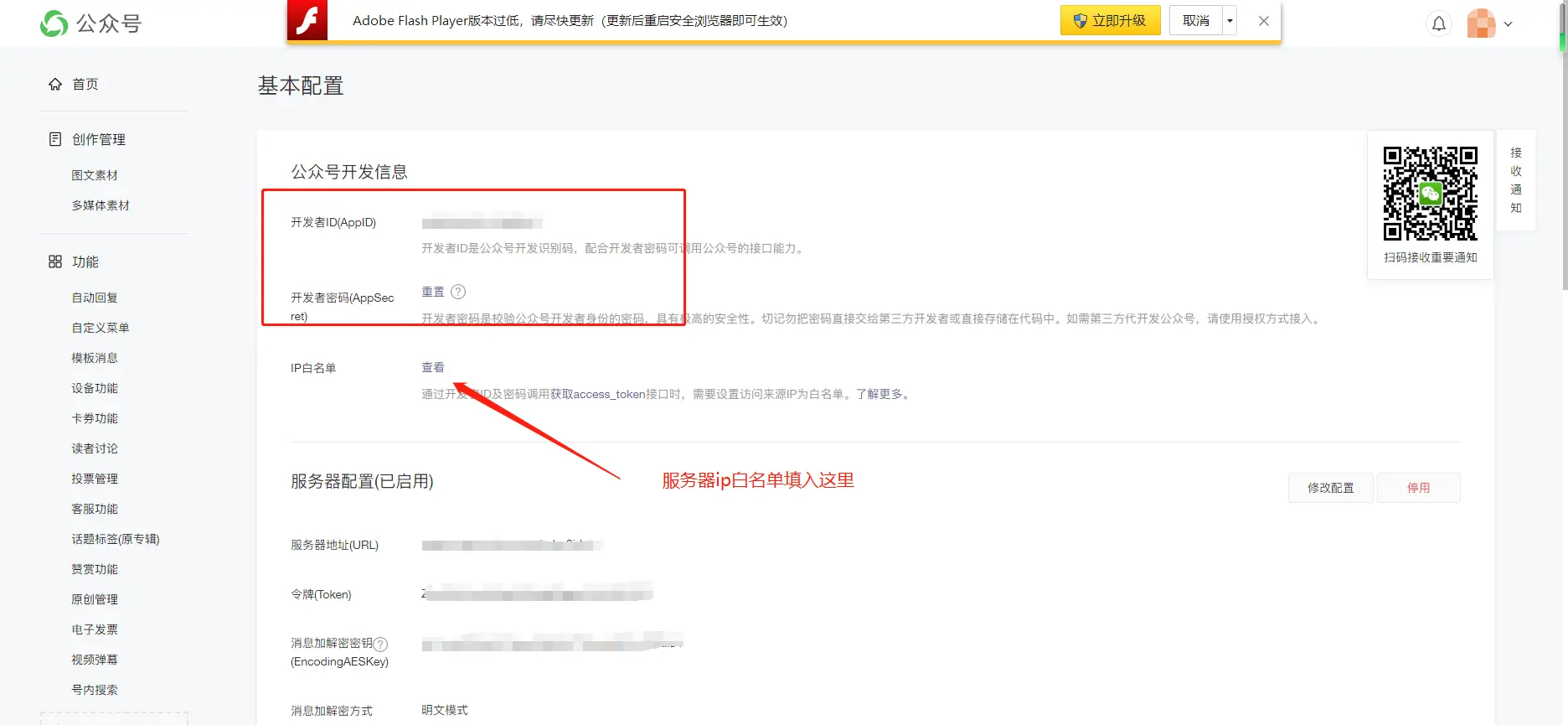
Task: Click the 修改配置 button
Action: [1330, 488]
